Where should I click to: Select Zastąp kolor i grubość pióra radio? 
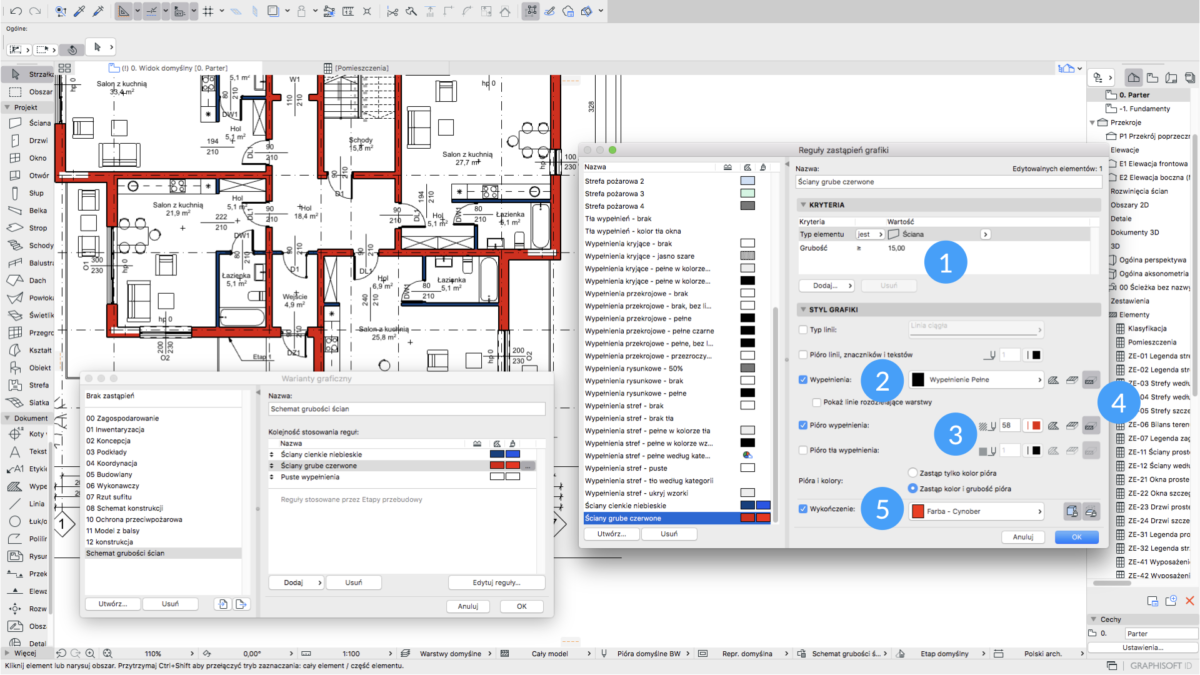(912, 488)
